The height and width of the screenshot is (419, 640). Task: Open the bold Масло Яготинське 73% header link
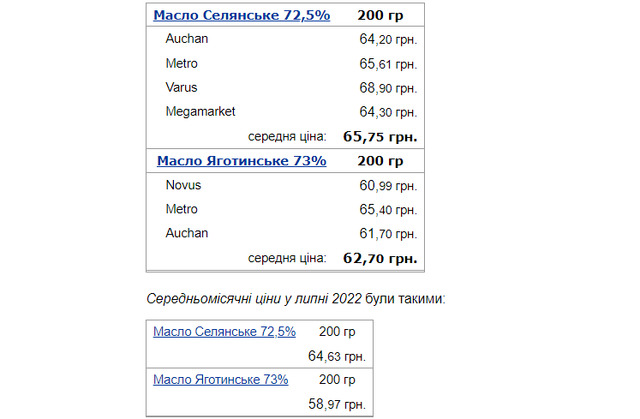coord(241,161)
